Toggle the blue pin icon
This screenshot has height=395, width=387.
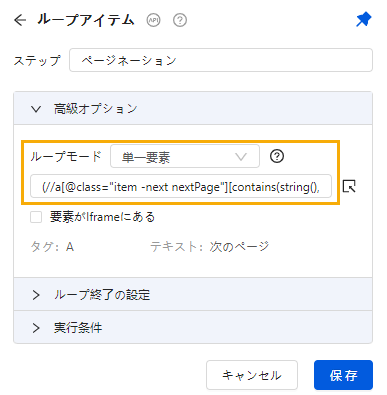pos(363,20)
